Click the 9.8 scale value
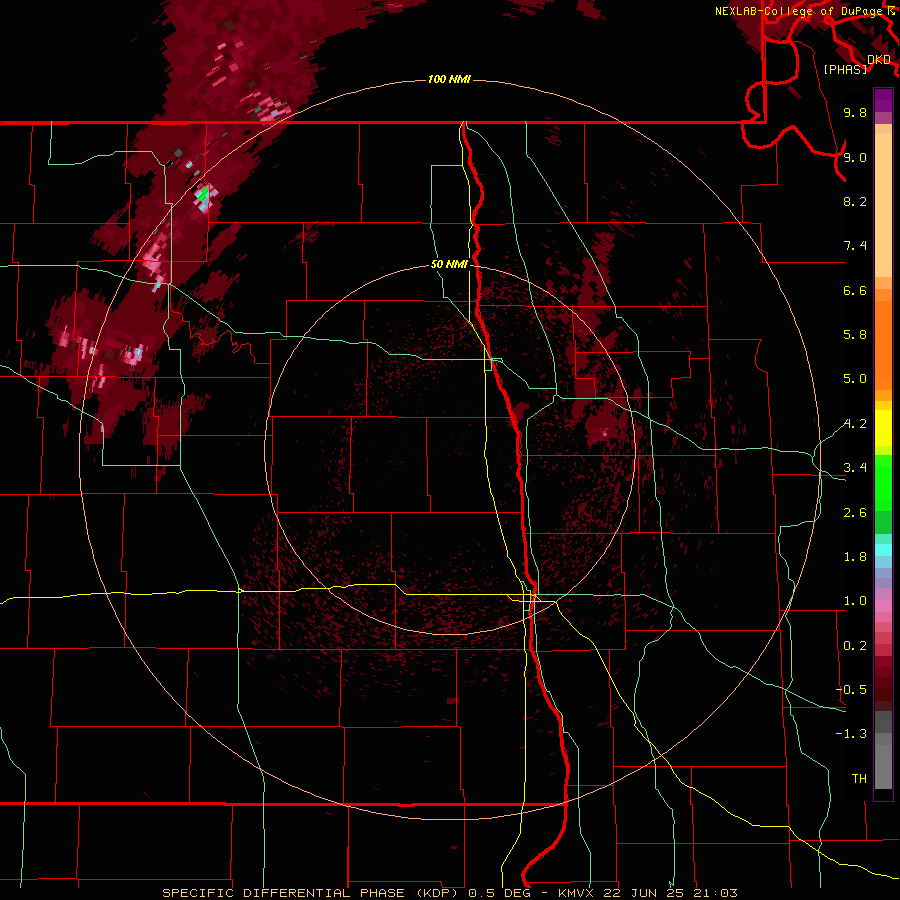Viewport: 900px width, 900px height. (x=855, y=112)
